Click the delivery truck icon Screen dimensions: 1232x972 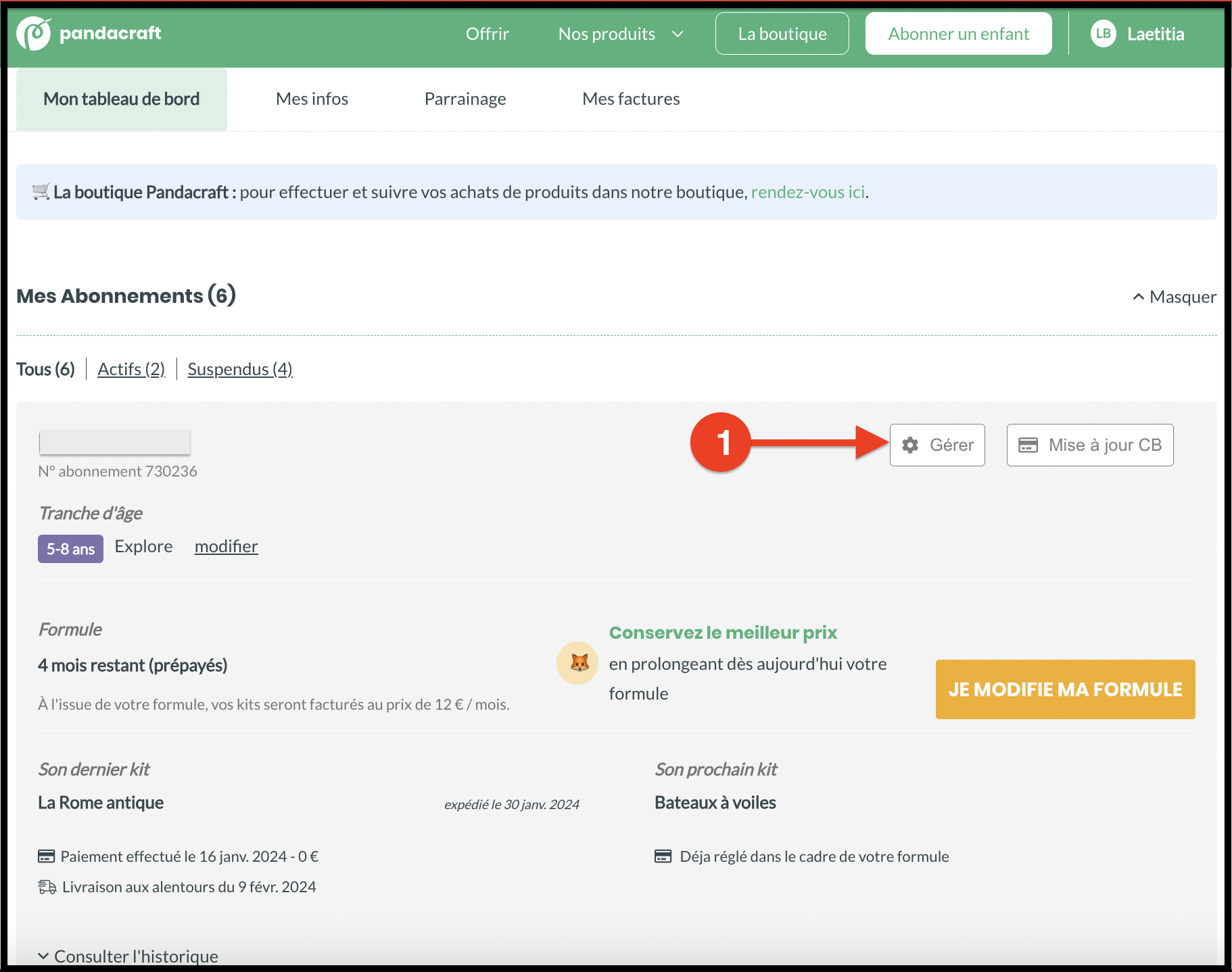click(x=47, y=887)
